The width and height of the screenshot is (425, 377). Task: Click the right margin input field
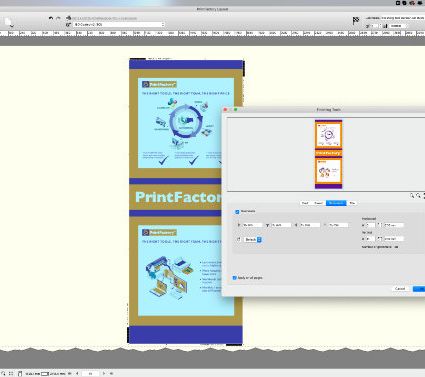[x=310, y=225]
